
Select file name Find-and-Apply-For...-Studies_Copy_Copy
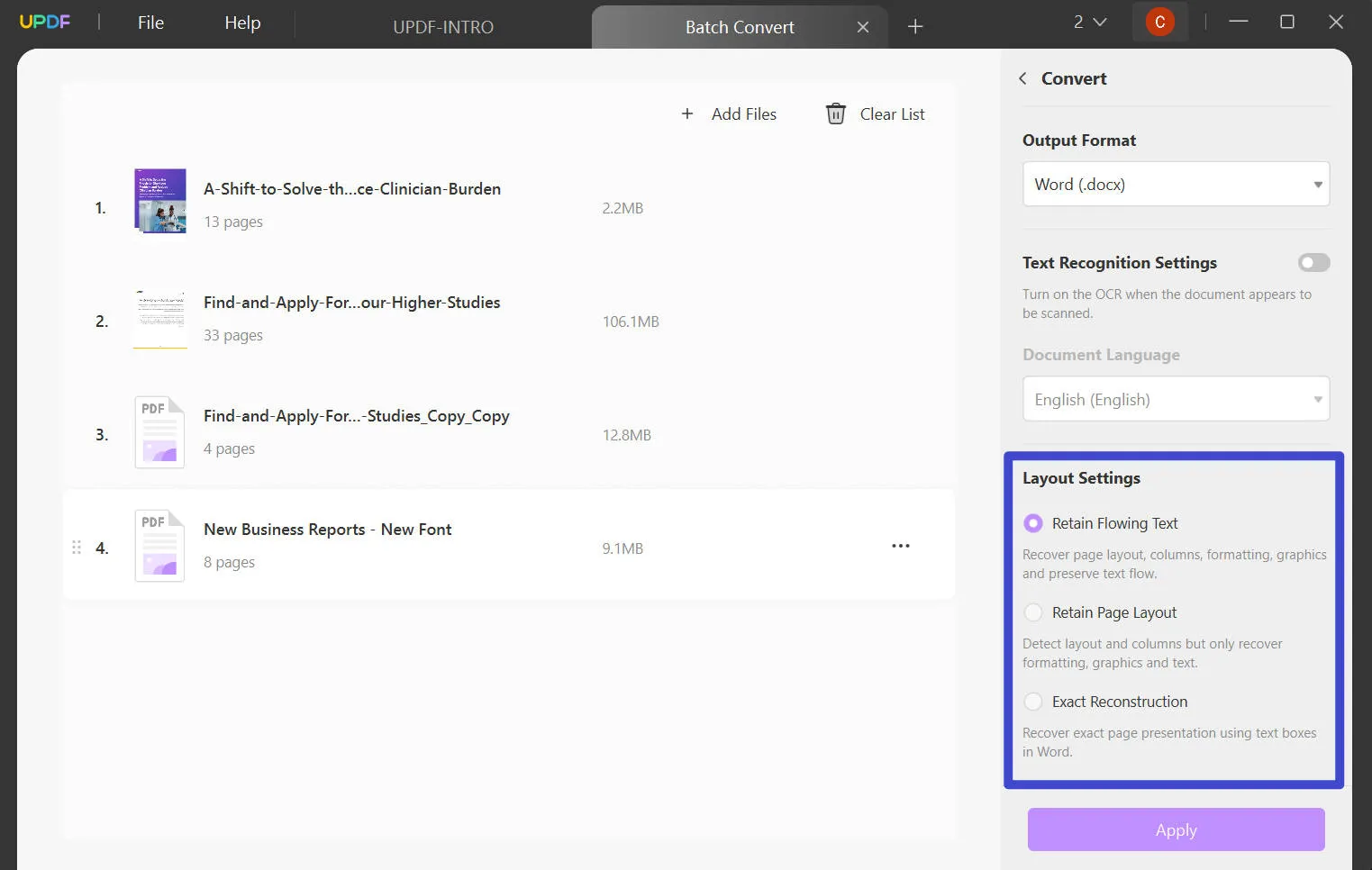[x=357, y=416]
